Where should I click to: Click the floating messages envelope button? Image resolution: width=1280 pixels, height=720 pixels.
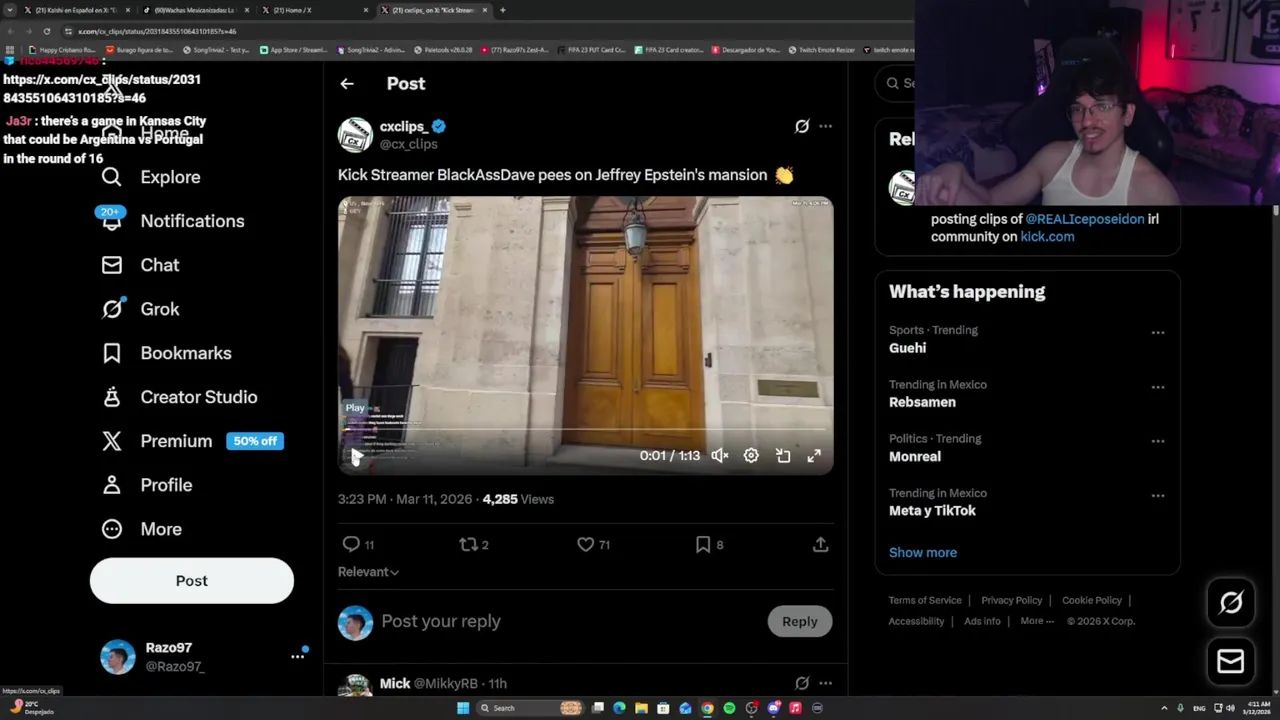coord(1231,661)
